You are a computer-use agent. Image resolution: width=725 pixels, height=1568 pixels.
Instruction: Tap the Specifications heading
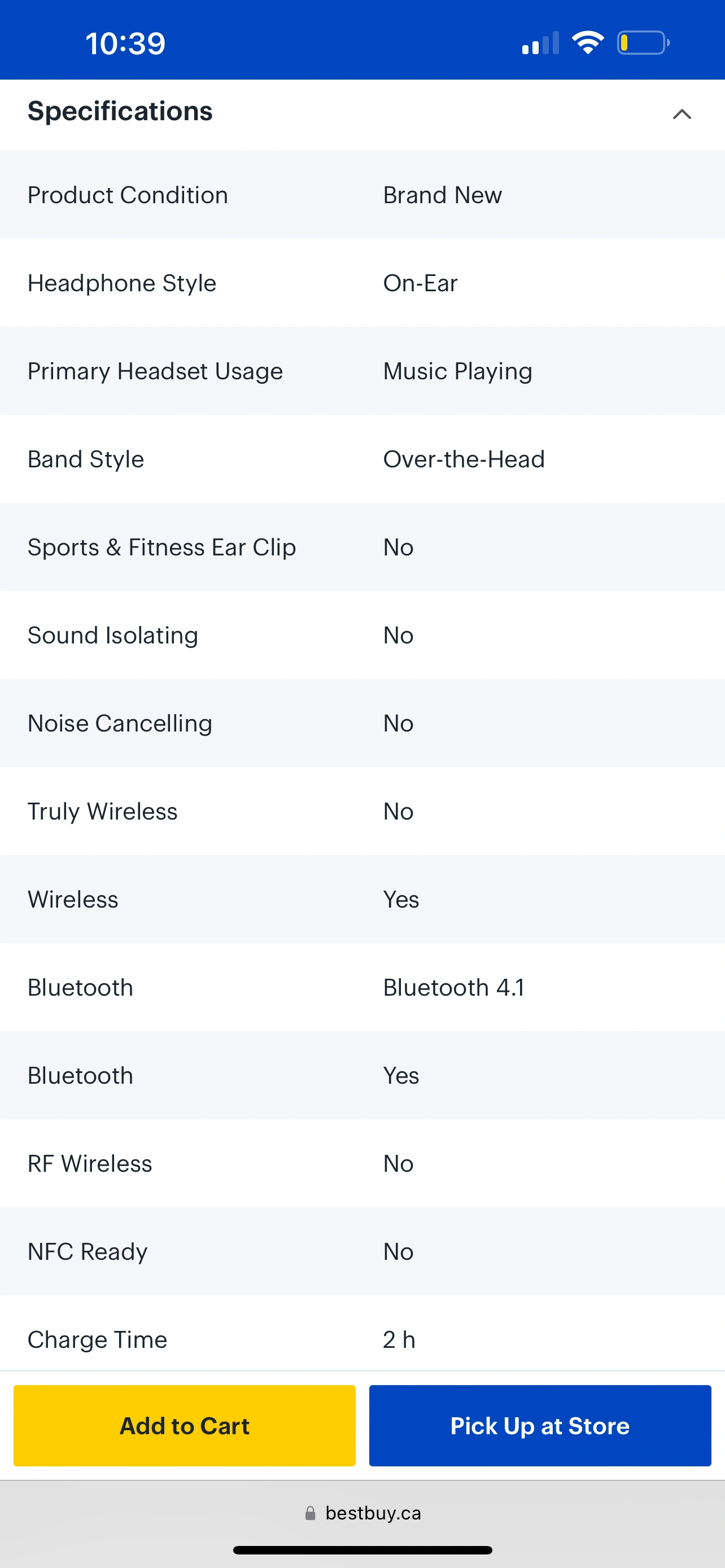point(120,111)
